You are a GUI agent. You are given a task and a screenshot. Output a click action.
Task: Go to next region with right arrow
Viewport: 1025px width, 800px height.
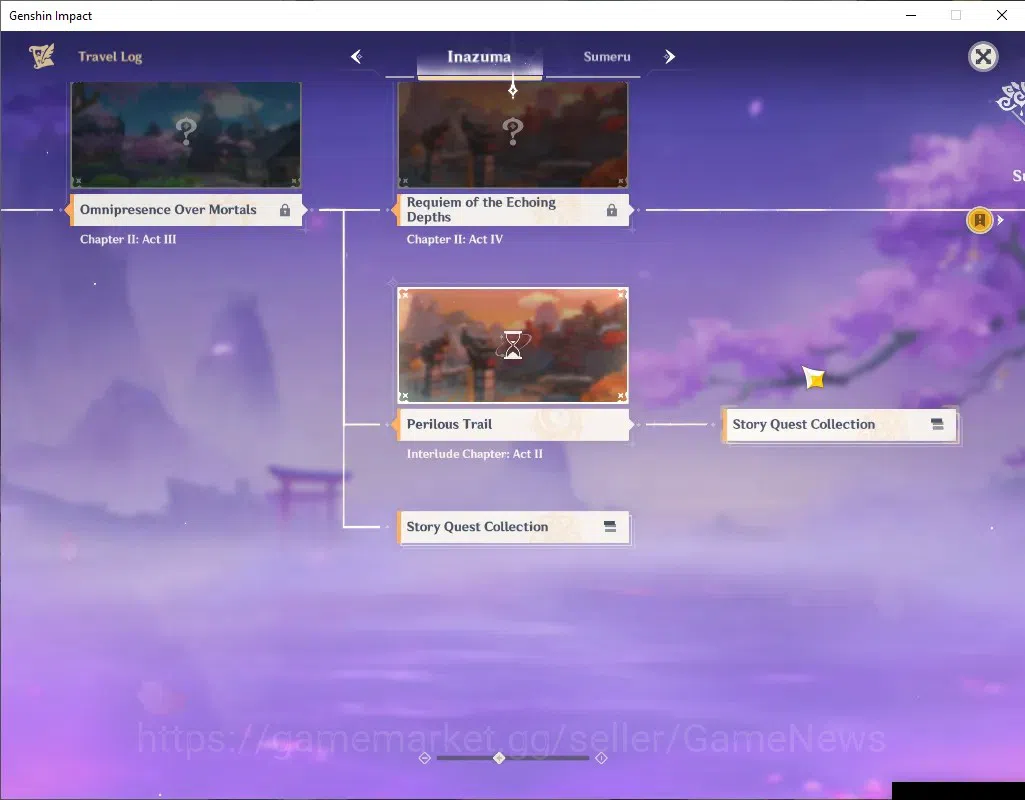click(x=669, y=57)
